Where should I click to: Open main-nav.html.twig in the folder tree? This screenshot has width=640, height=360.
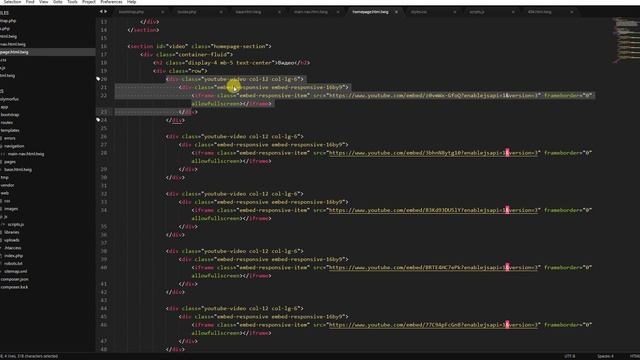[x=26, y=154]
